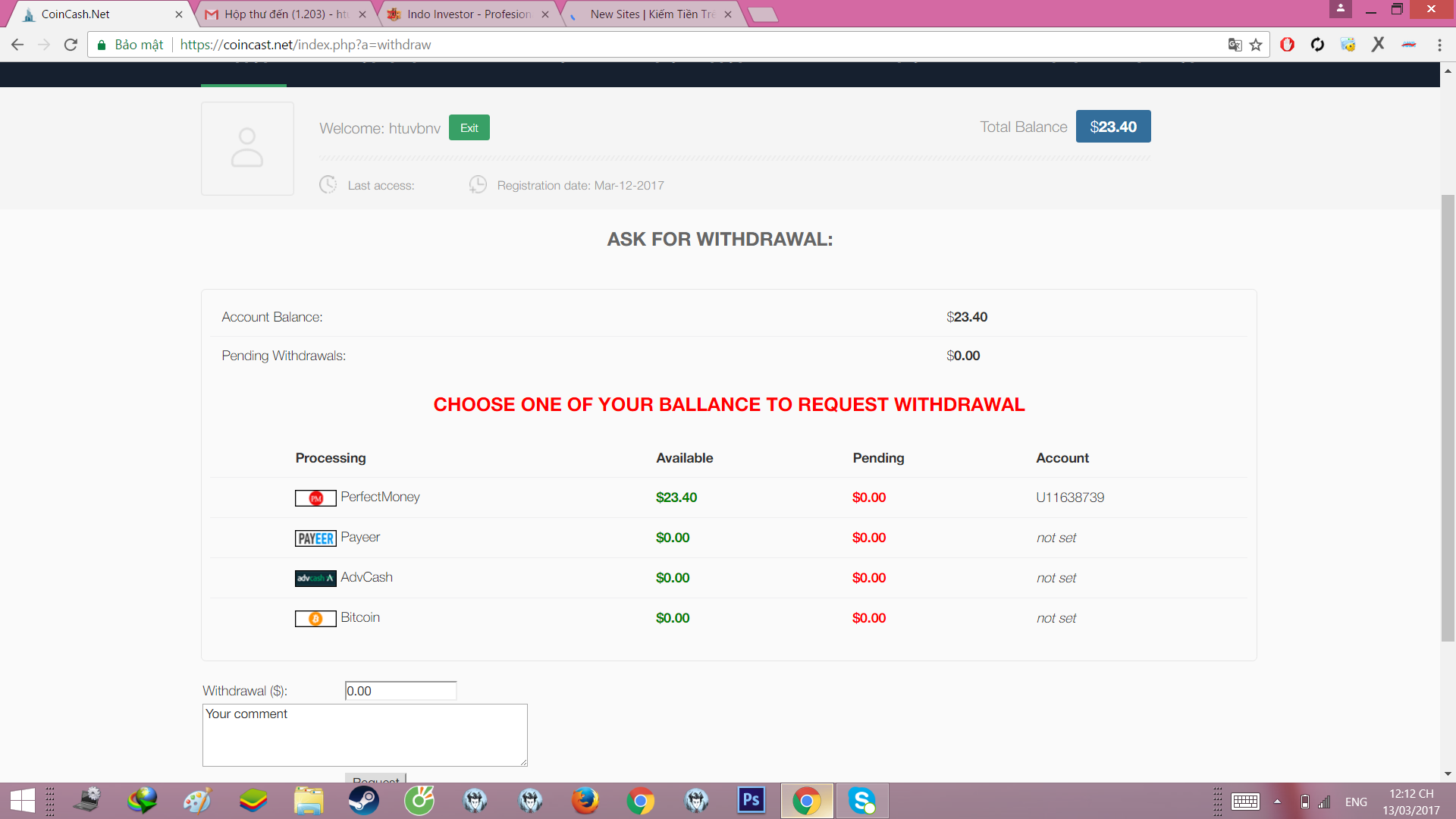Image resolution: width=1456 pixels, height=819 pixels.
Task: Open the New Sites Kiếm Tiền tab
Action: point(651,14)
